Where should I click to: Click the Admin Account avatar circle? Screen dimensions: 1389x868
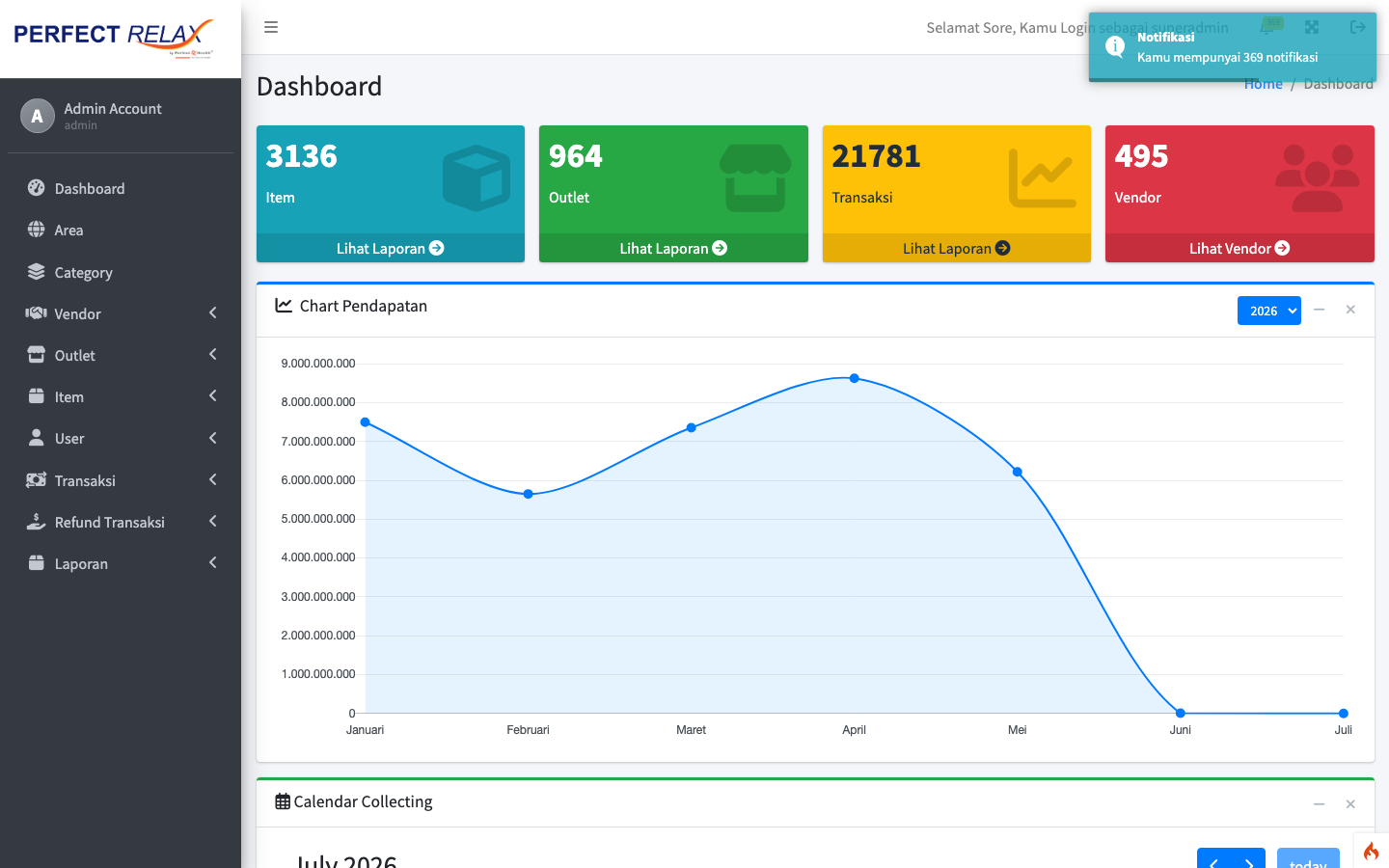tap(37, 116)
